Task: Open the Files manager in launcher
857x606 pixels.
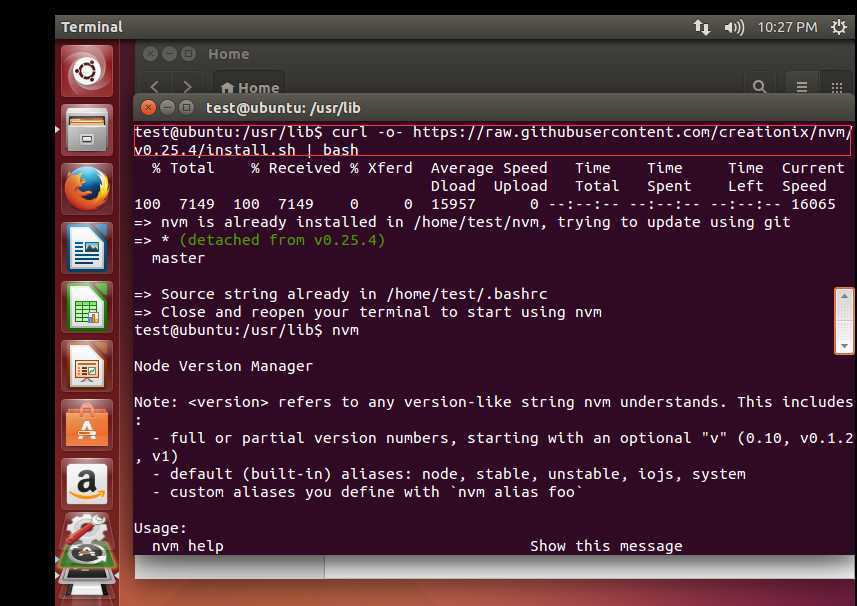Action: 87,130
